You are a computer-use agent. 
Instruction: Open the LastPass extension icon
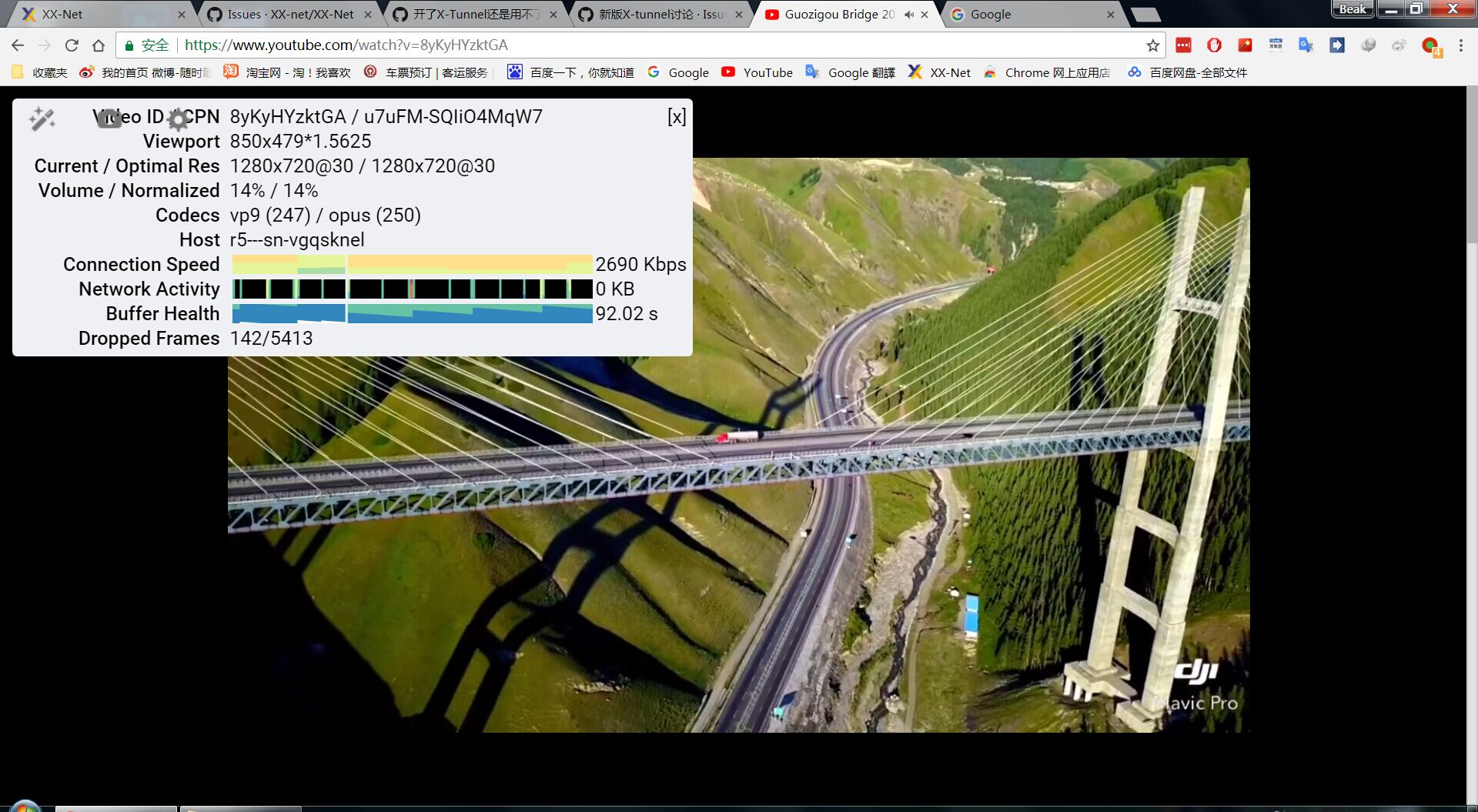coord(1183,45)
